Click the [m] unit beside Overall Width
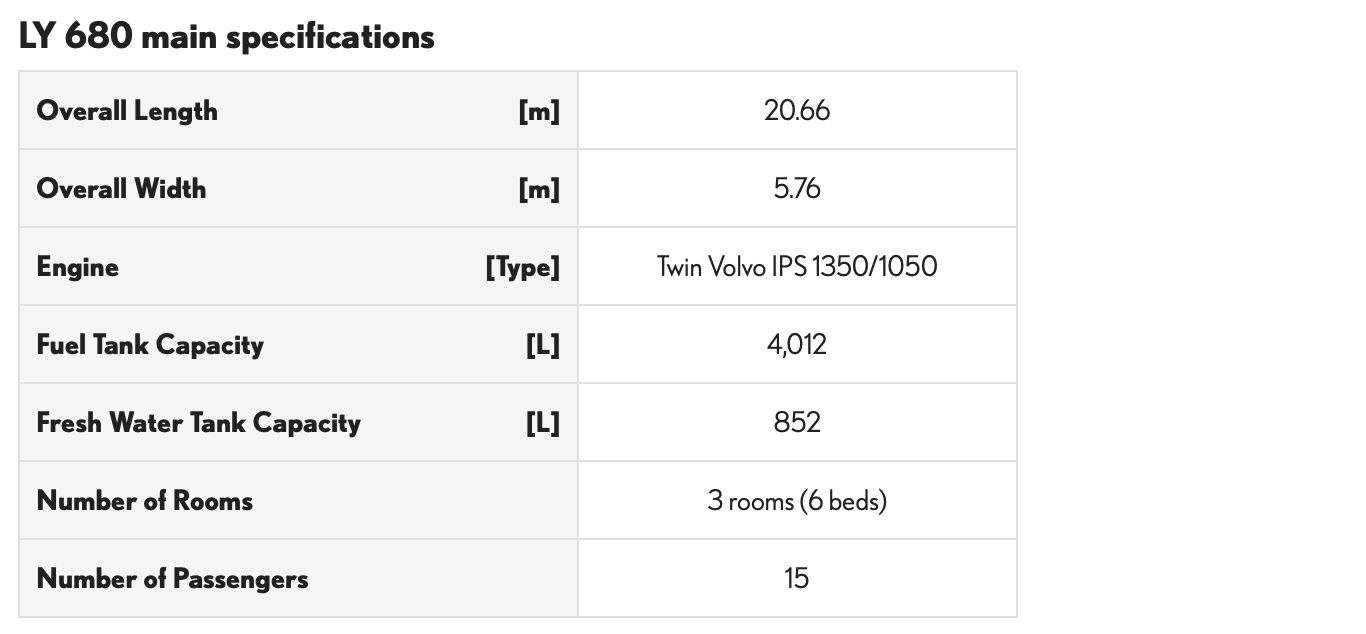The image size is (1366, 634). coord(539,189)
